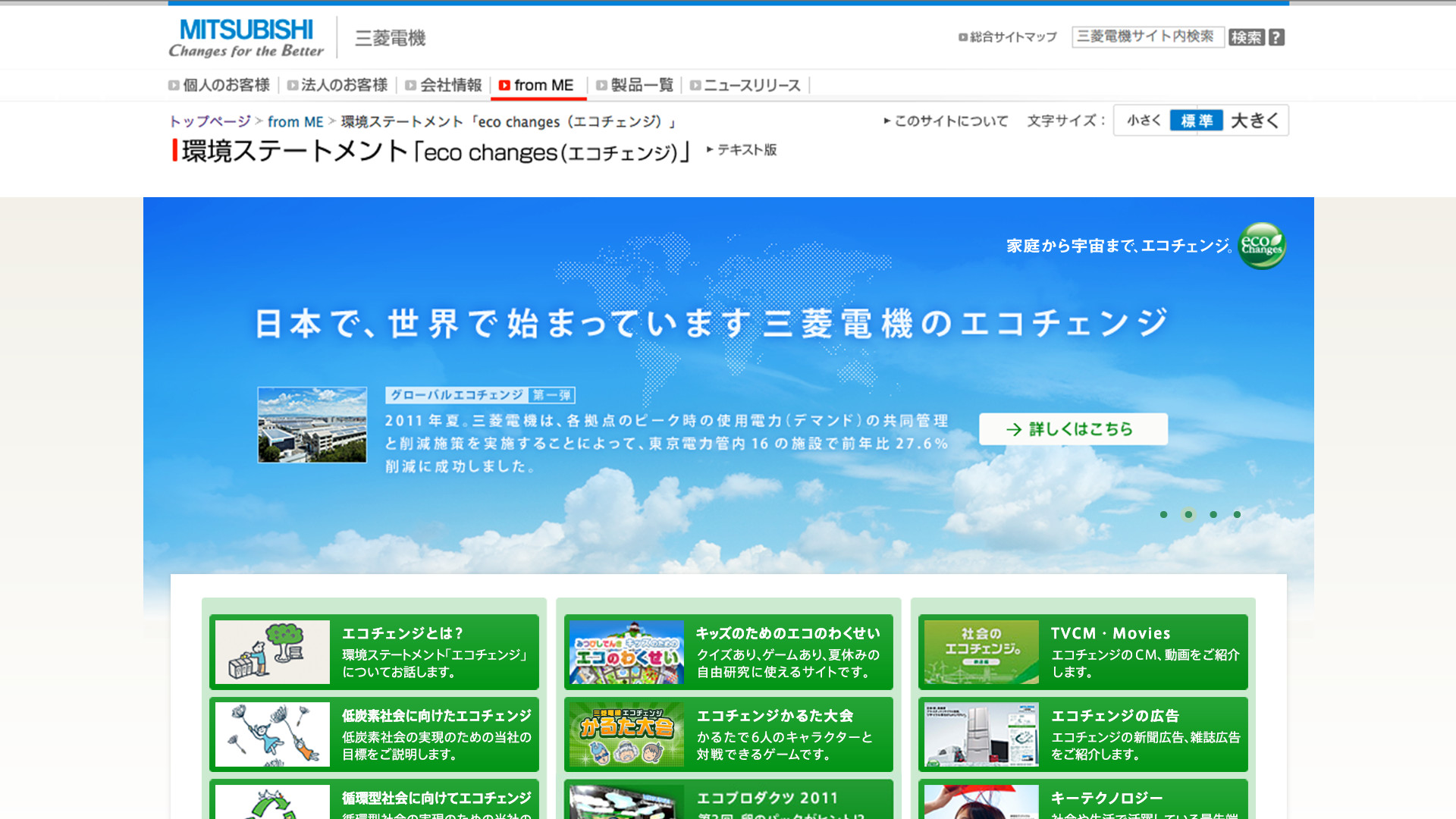Click the 三菱電機 wordmark in the header

click(x=391, y=38)
